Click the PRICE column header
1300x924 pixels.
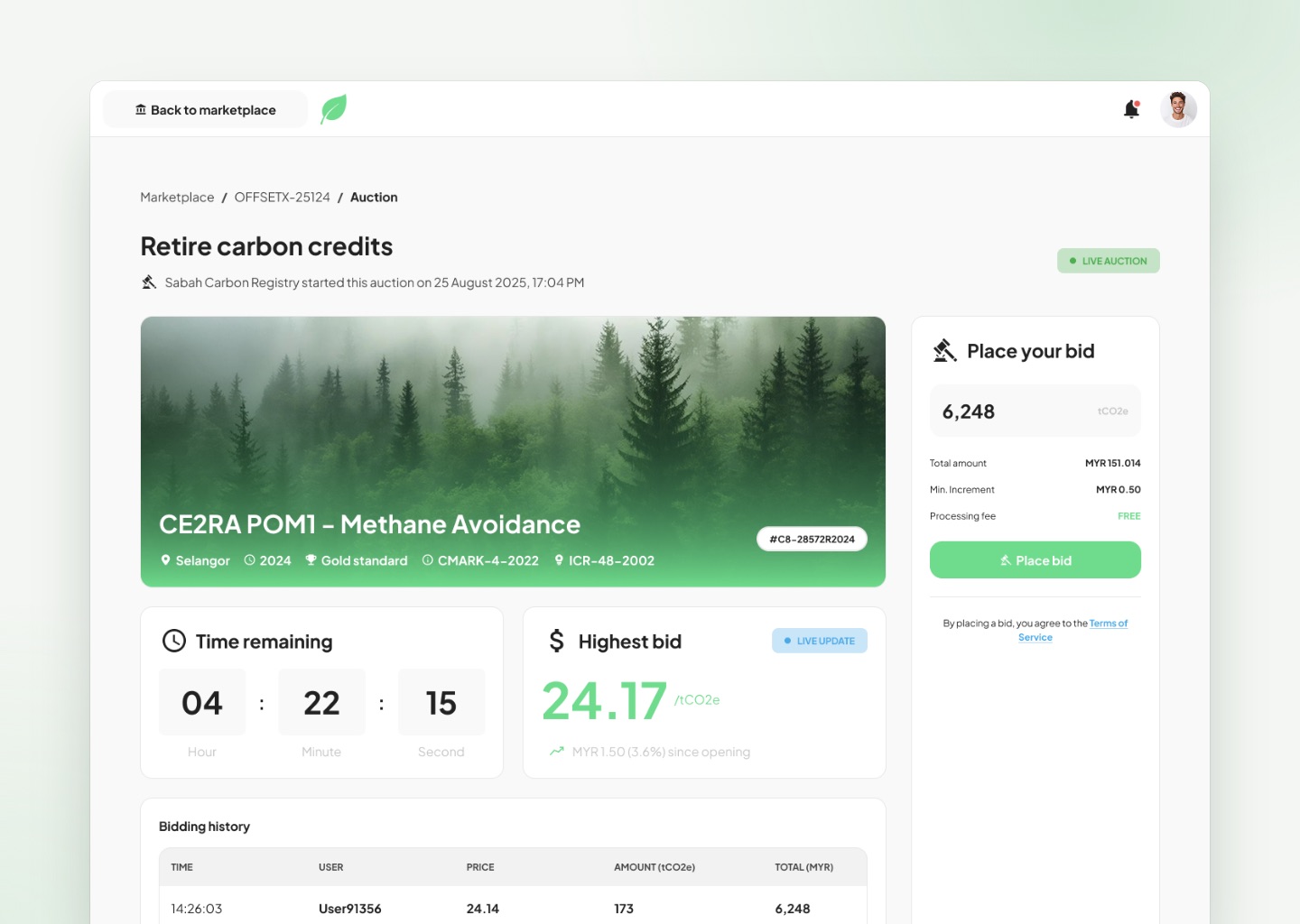480,867
